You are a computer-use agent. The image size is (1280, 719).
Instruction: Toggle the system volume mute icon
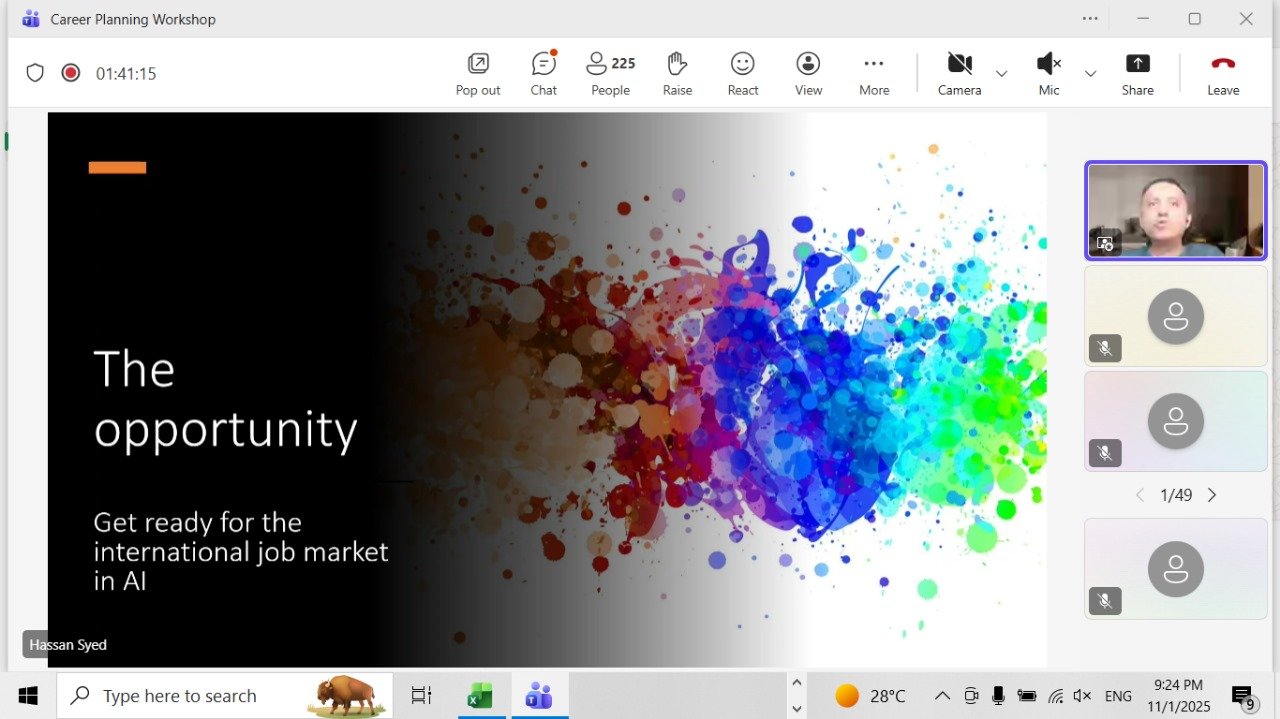pos(1082,696)
